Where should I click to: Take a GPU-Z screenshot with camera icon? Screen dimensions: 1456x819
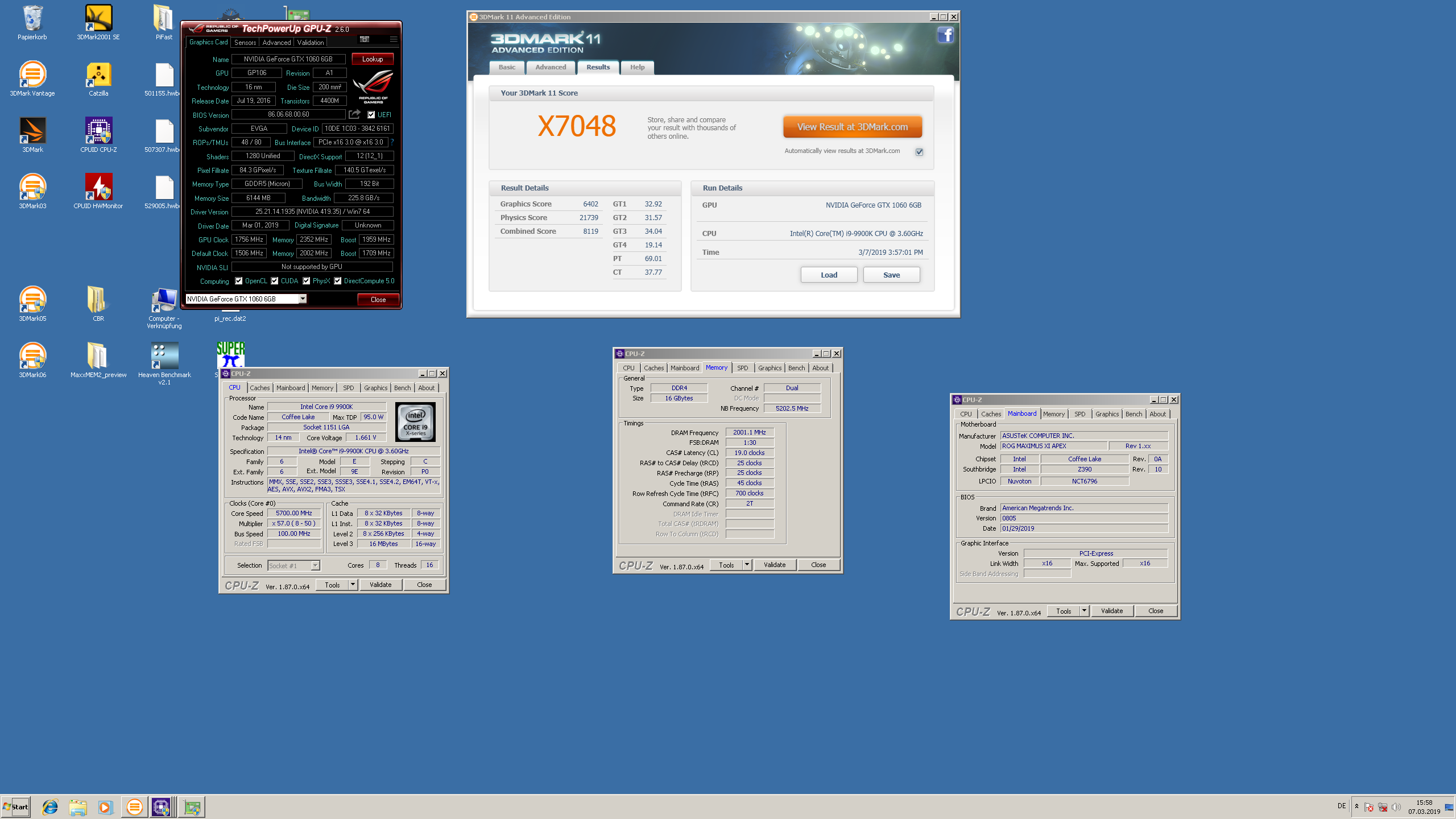(x=365, y=39)
